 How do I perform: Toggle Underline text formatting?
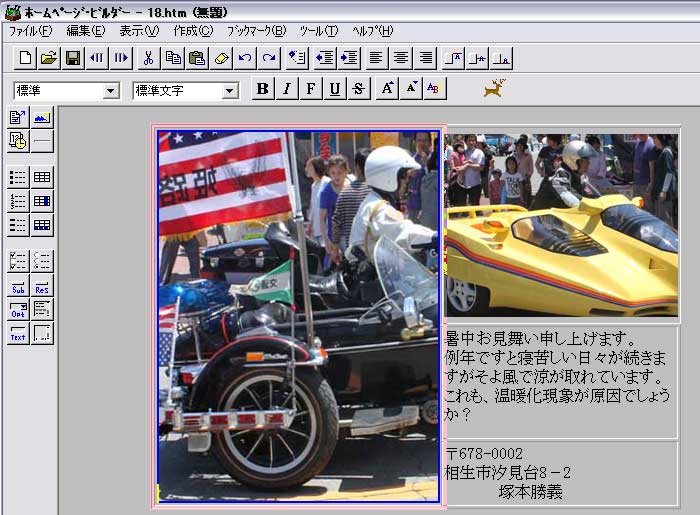coord(335,89)
